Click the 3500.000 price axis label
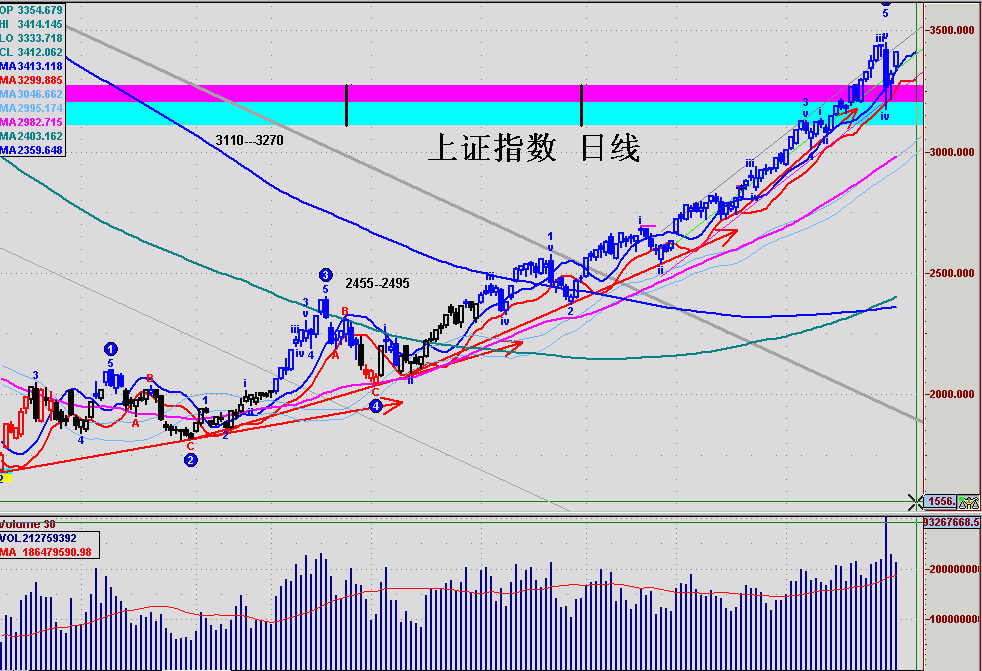 click(952, 30)
